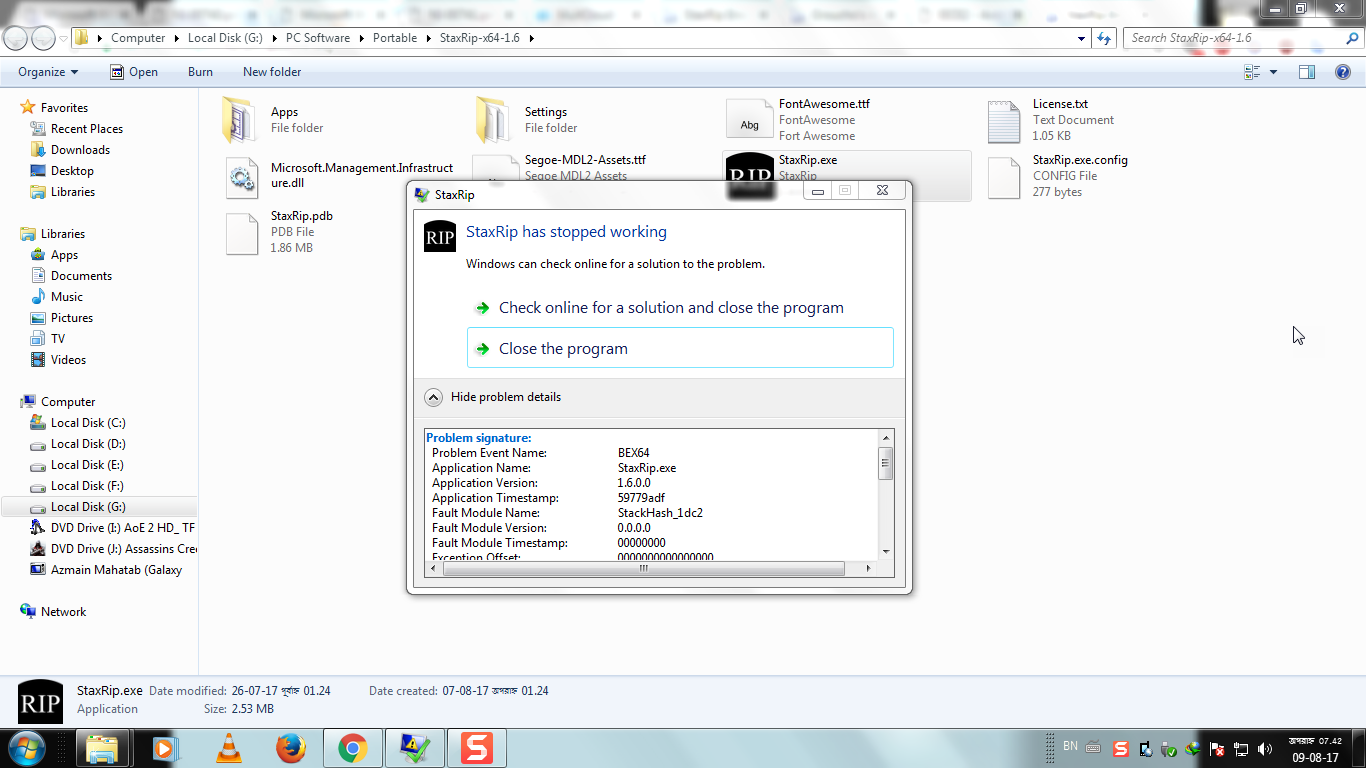Viewport: 1366px width, 768px height.
Task: Click the BN language indicator
Action: click(x=1070, y=746)
